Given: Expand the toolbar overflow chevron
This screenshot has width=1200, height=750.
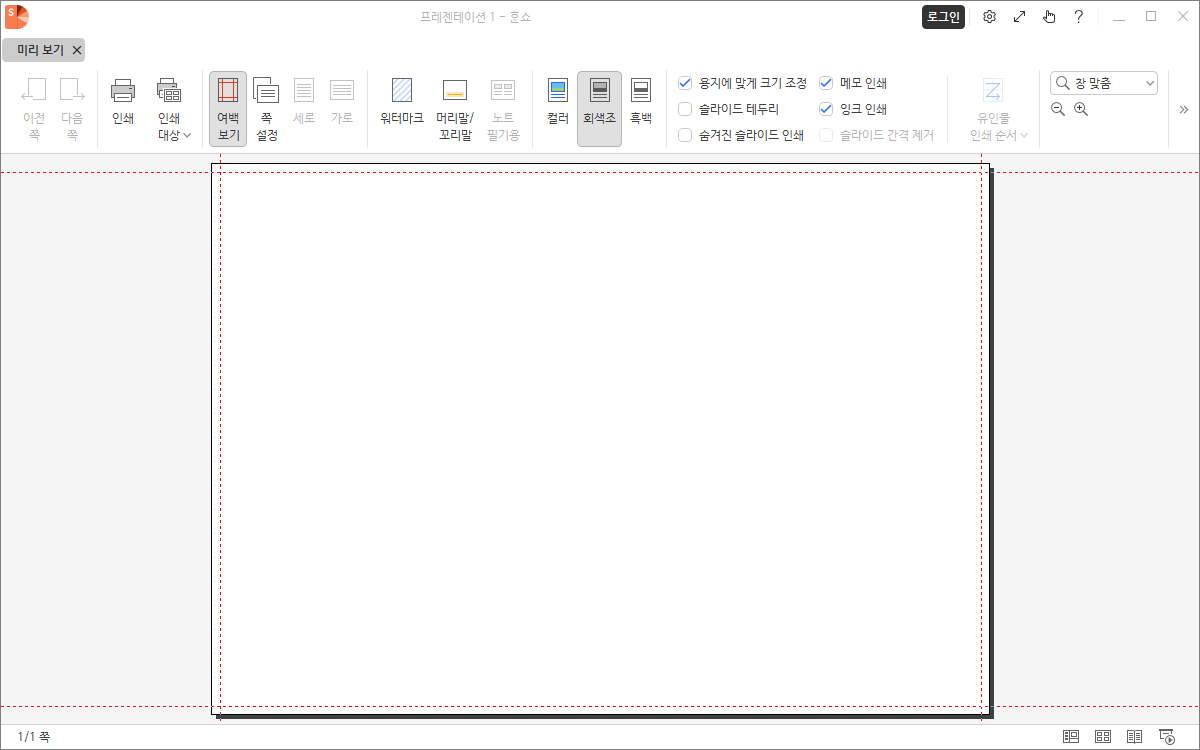Looking at the screenshot, I should tap(1184, 109).
